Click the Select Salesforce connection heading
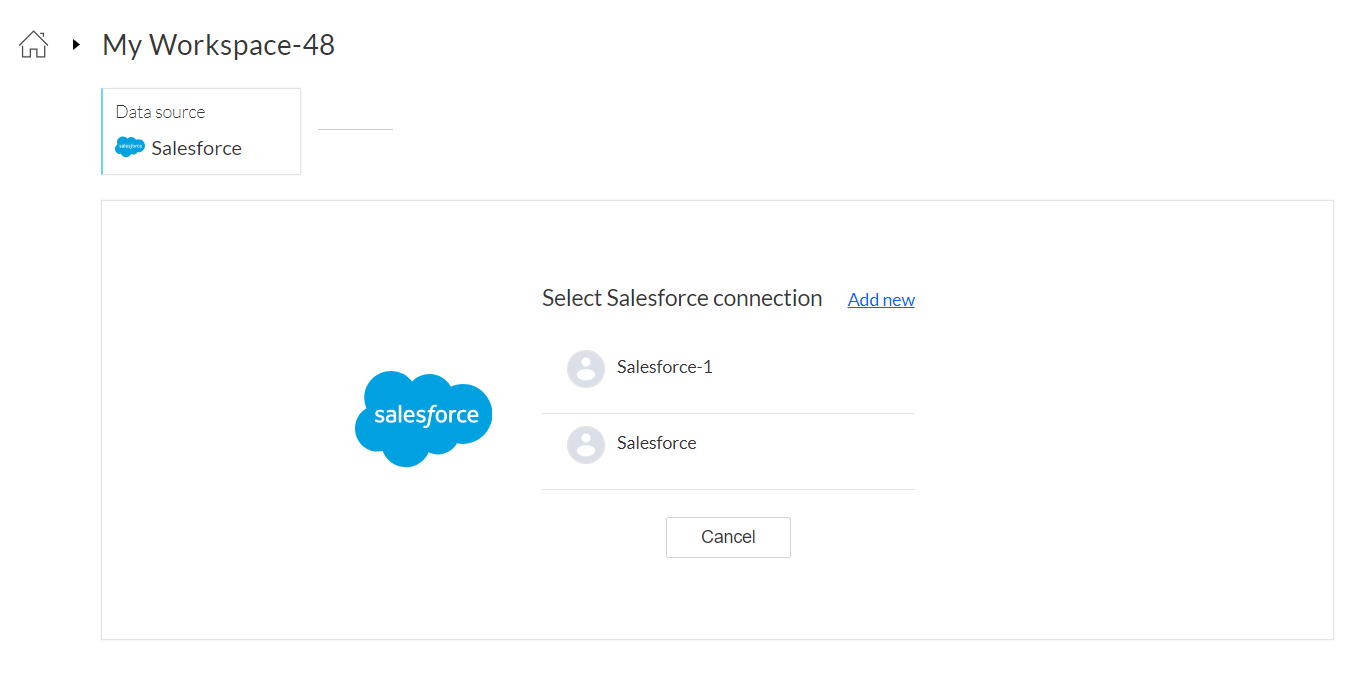 (x=682, y=298)
